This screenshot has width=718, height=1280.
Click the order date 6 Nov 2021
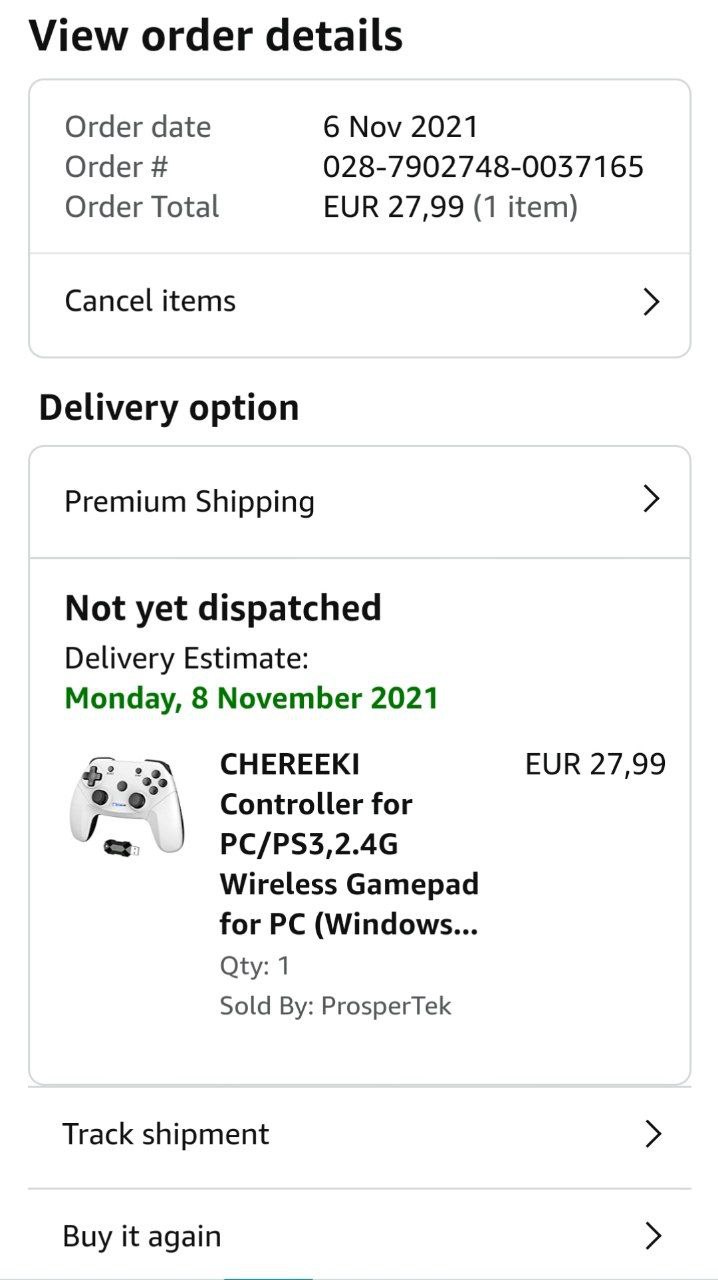(x=400, y=127)
